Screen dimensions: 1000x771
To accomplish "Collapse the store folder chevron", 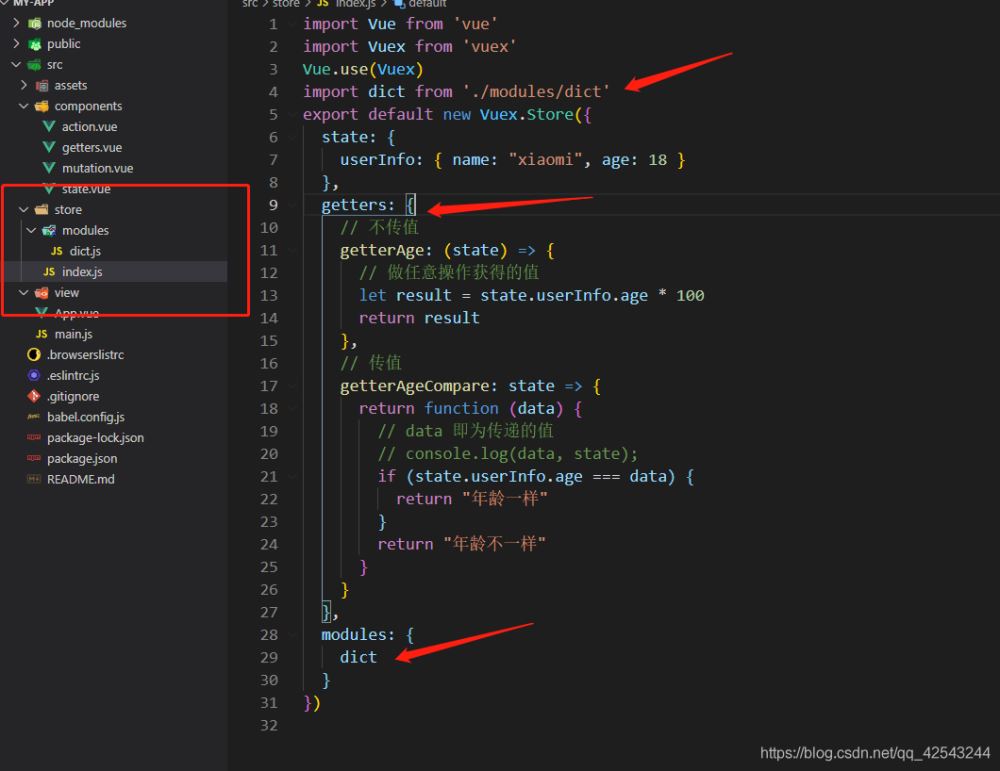I will pyautogui.click(x=24, y=210).
